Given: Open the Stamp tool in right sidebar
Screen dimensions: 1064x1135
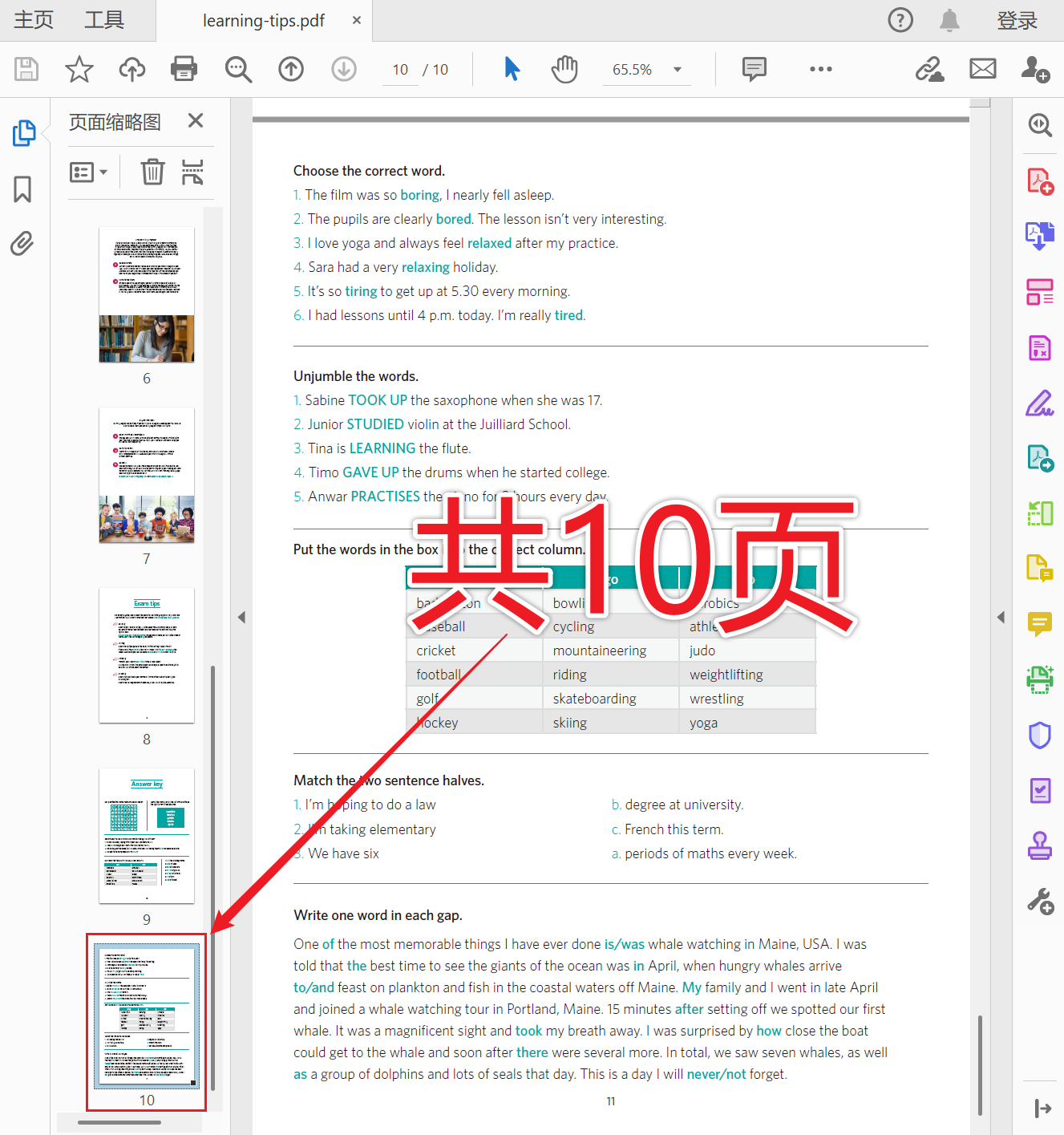Looking at the screenshot, I should pos(1039,845).
